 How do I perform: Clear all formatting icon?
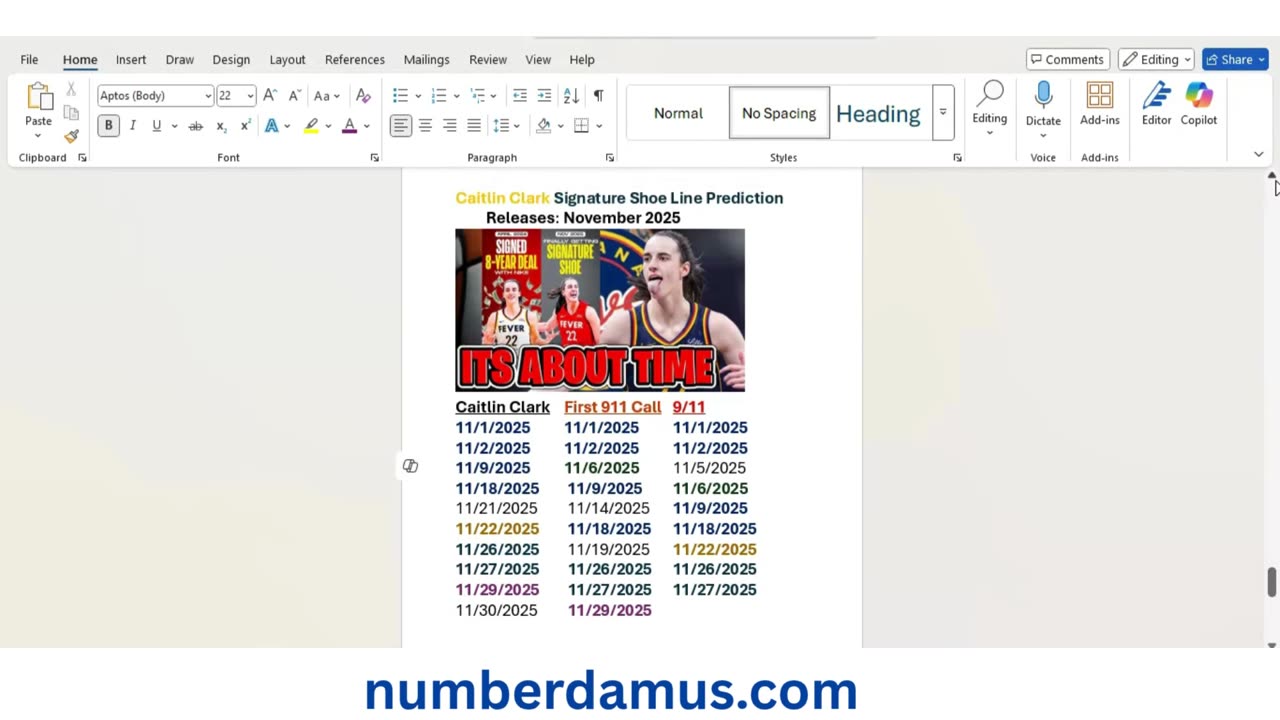click(x=363, y=95)
